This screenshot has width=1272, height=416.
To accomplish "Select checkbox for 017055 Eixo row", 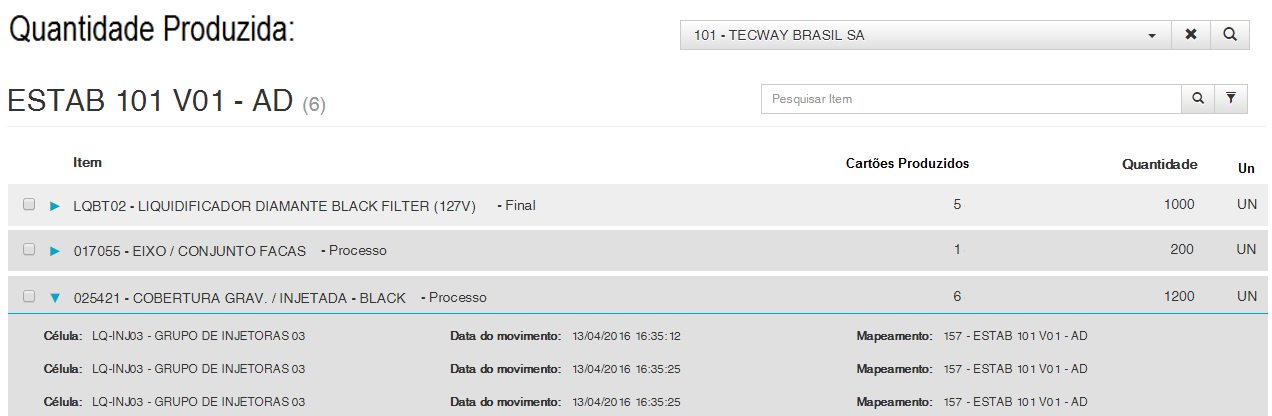I will point(29,249).
